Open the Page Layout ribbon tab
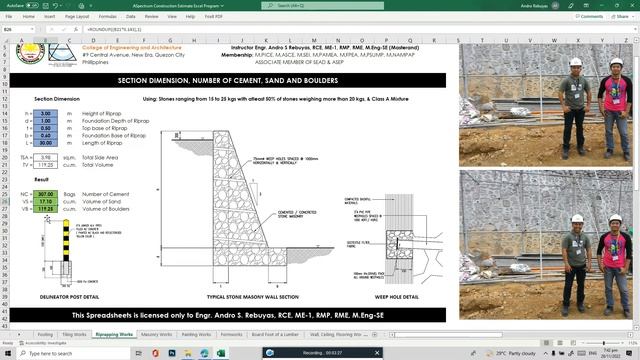Viewport: 640px width, 360px height. 77,17
